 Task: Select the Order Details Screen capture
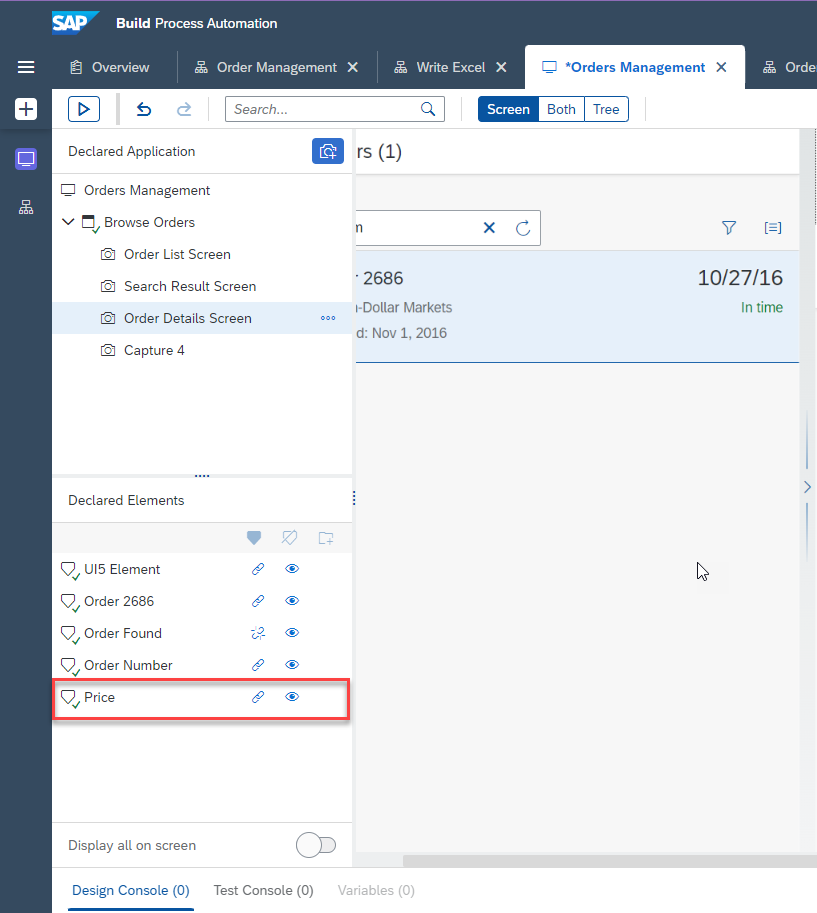tap(202, 318)
